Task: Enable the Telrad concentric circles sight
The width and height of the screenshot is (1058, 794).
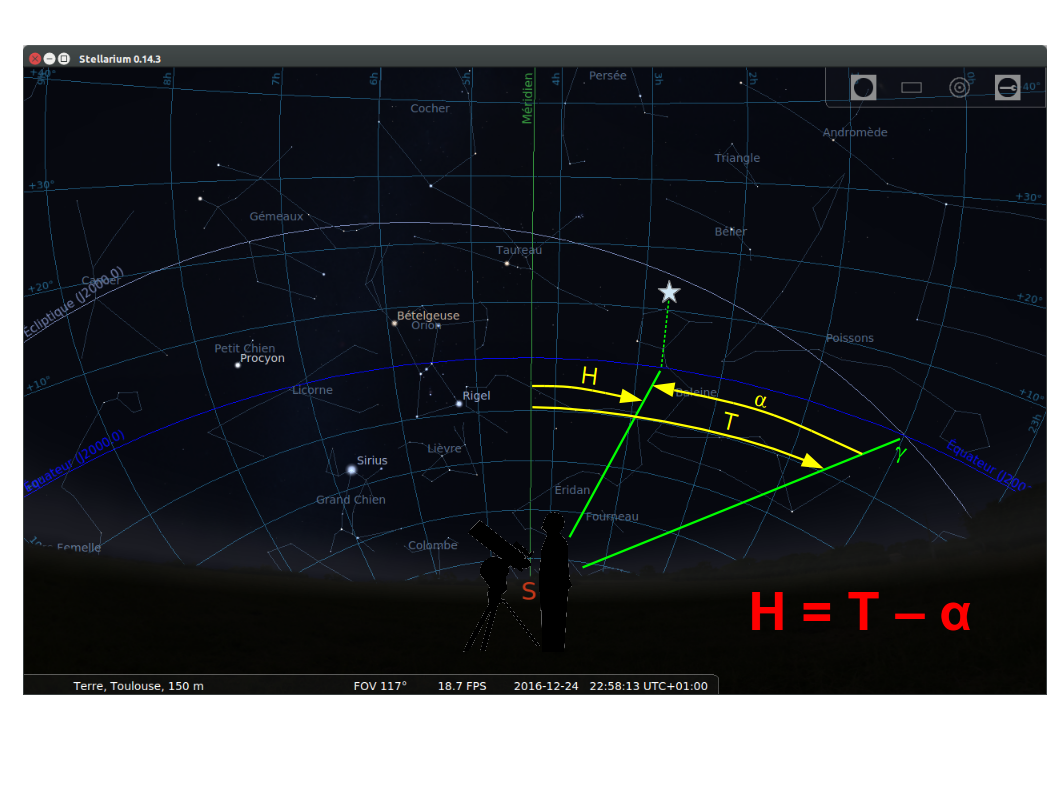Action: click(x=959, y=88)
